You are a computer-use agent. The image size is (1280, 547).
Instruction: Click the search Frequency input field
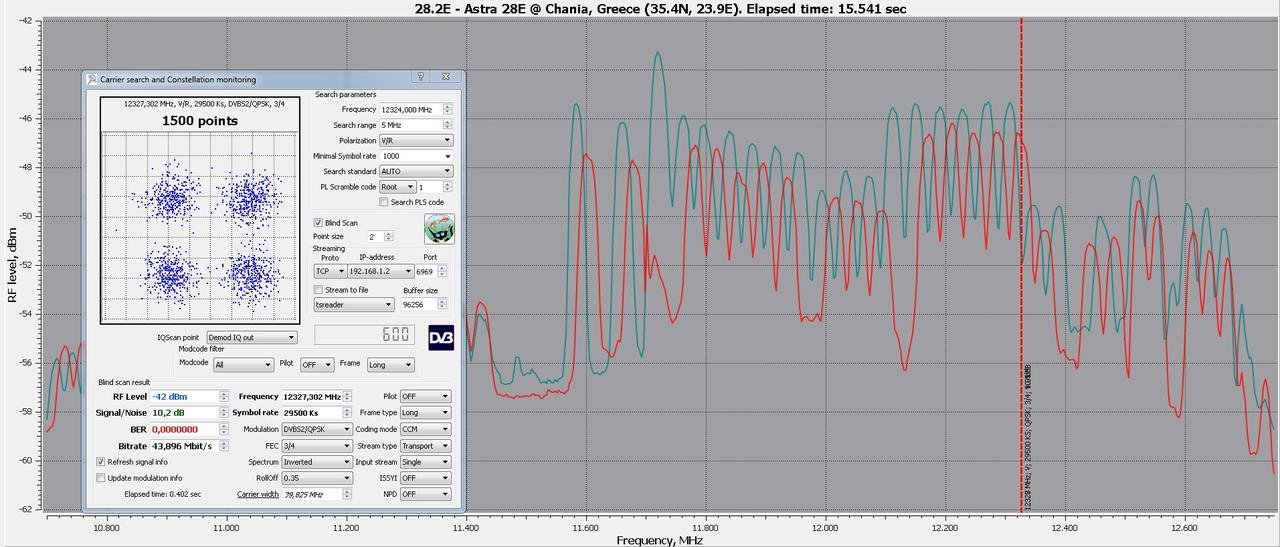(x=410, y=109)
